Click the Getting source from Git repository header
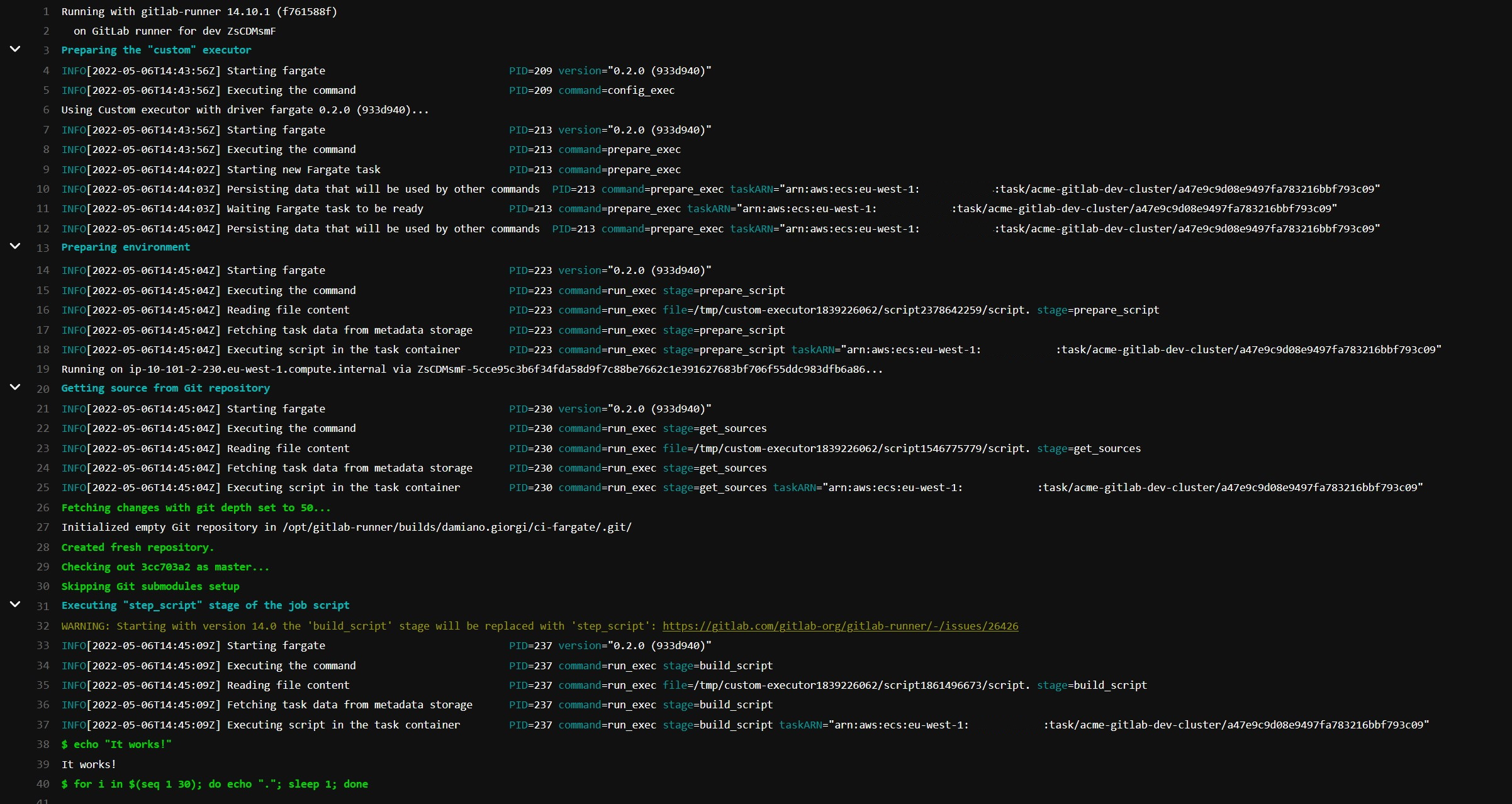Screen dimensions: 1512x804 tap(165, 388)
